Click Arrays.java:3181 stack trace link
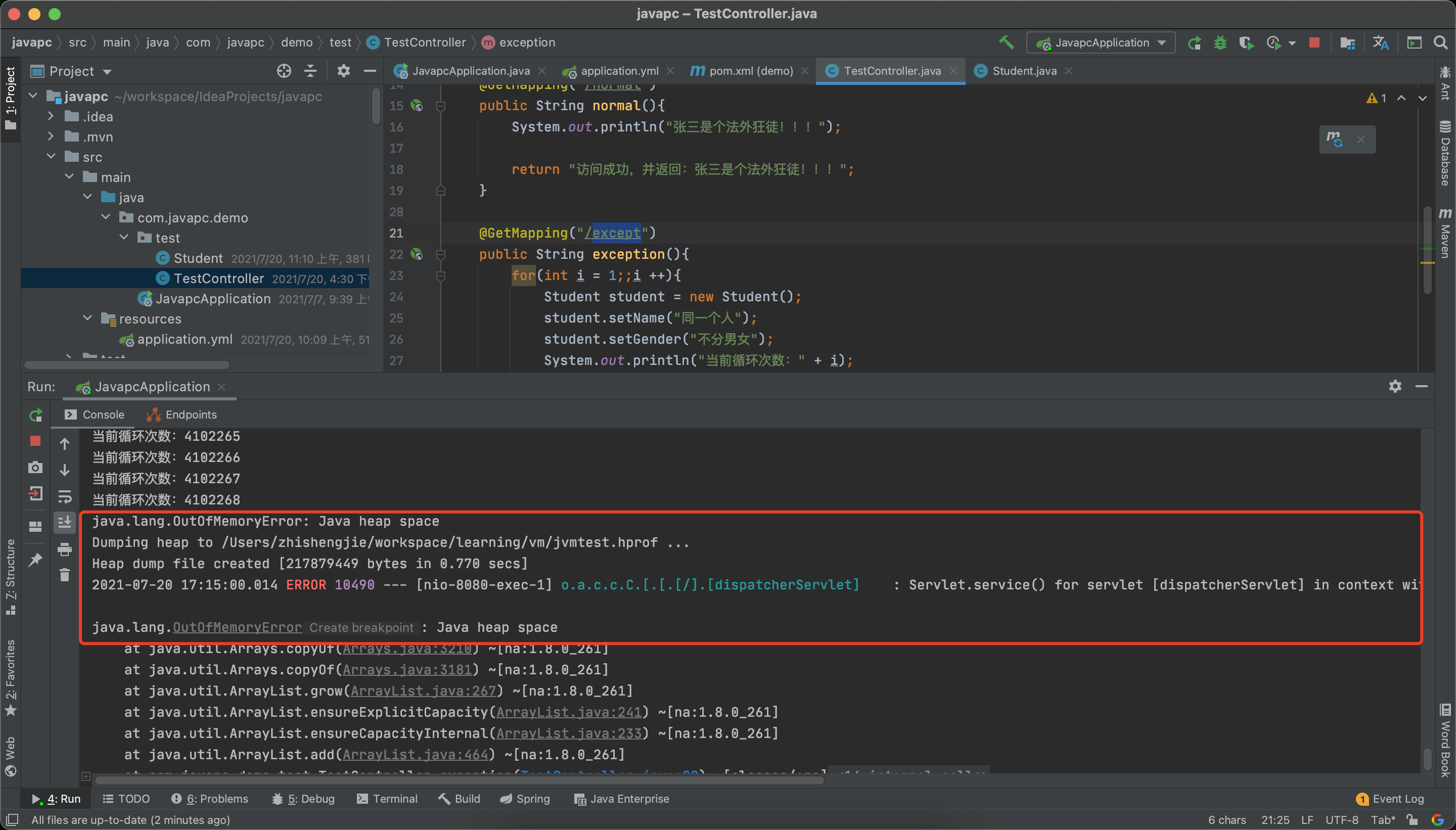1456x830 pixels. point(406,669)
